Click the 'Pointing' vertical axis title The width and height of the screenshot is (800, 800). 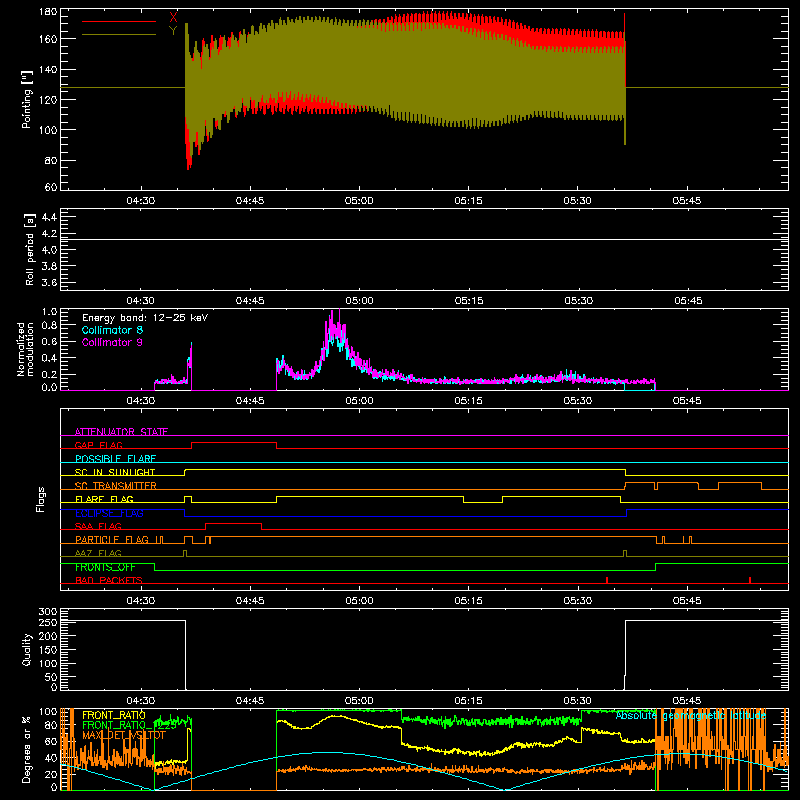click(x=27, y=99)
